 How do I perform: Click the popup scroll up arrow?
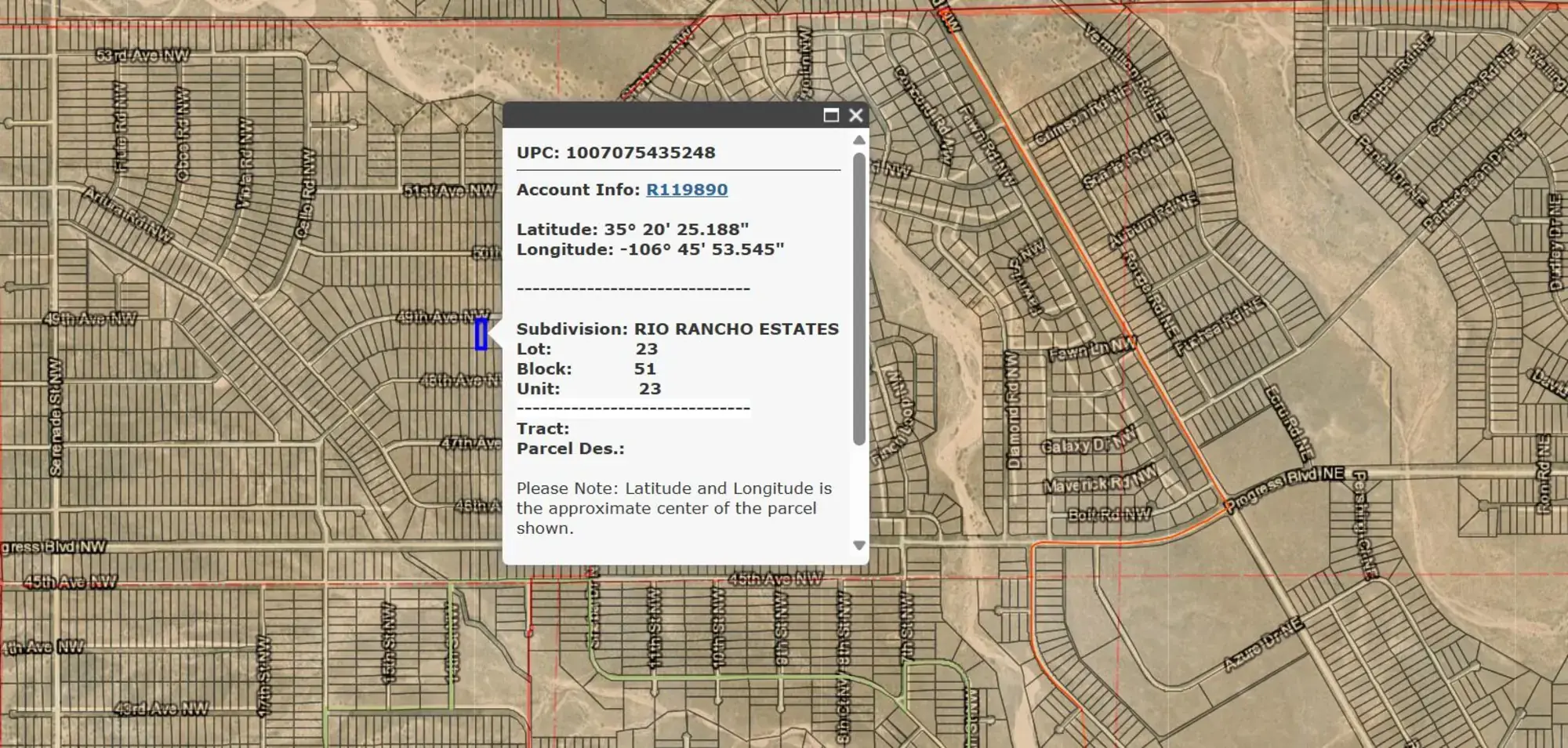click(x=859, y=140)
